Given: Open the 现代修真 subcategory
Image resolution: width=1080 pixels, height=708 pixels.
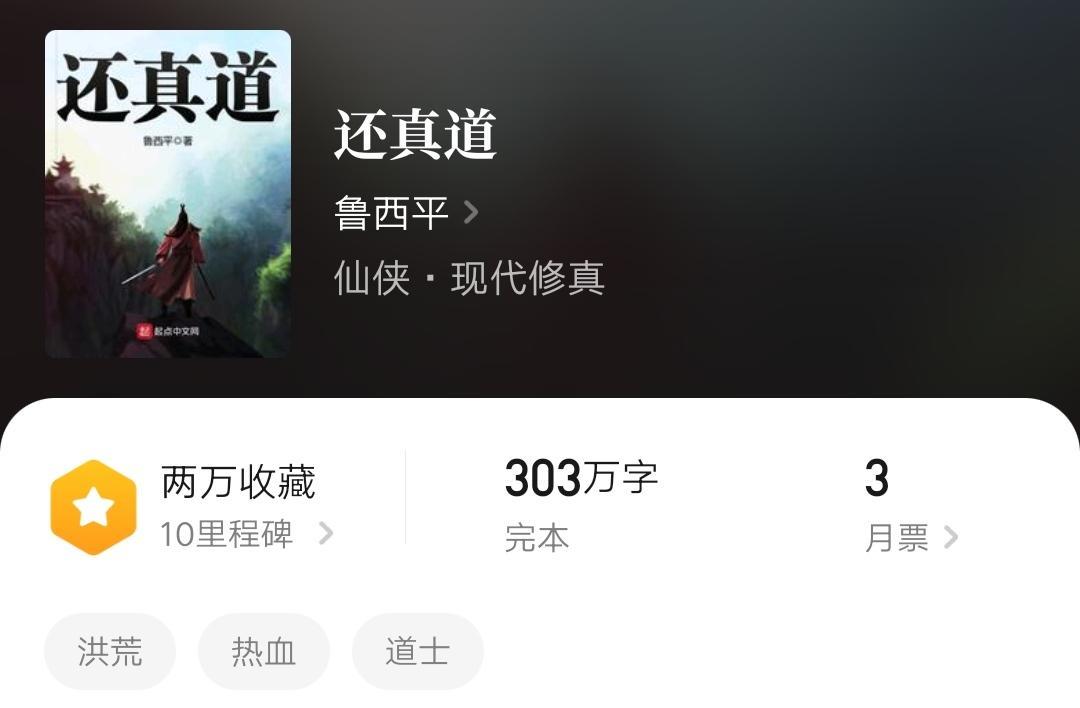Looking at the screenshot, I should pos(528,278).
